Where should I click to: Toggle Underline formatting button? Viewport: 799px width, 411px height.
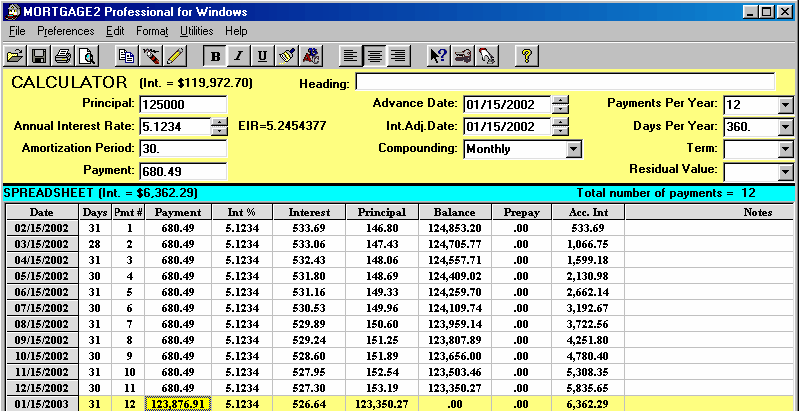point(262,56)
